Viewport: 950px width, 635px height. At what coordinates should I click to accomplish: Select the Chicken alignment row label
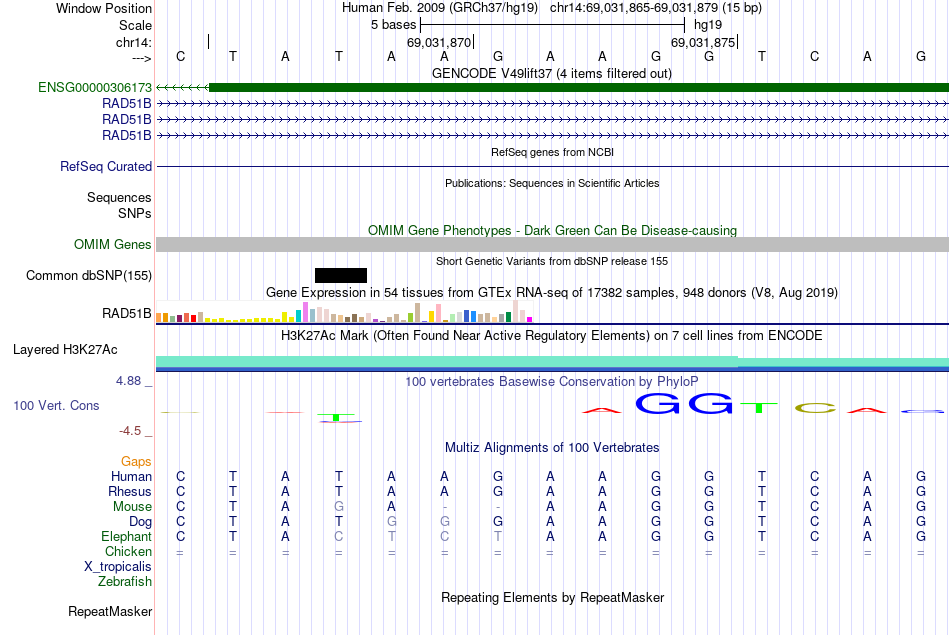[x=128, y=551]
